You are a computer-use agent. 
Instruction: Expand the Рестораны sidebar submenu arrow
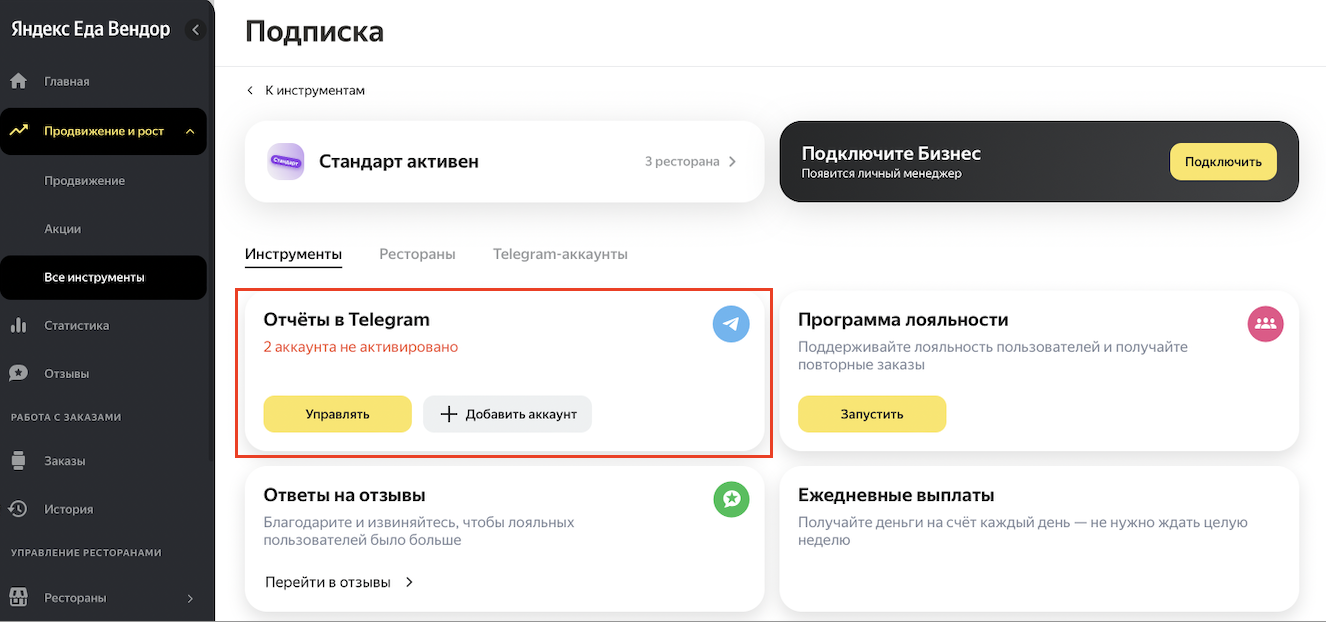[x=190, y=598]
